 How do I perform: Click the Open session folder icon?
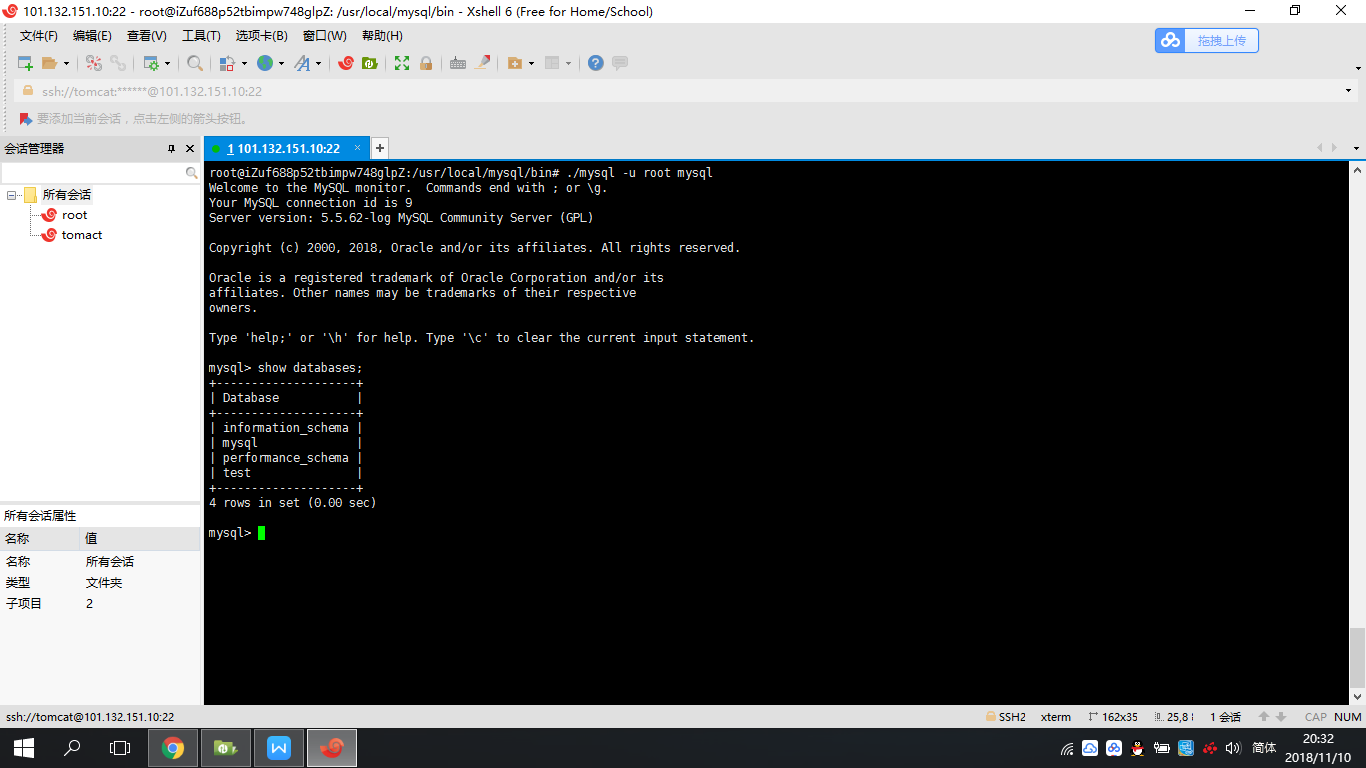click(x=49, y=63)
